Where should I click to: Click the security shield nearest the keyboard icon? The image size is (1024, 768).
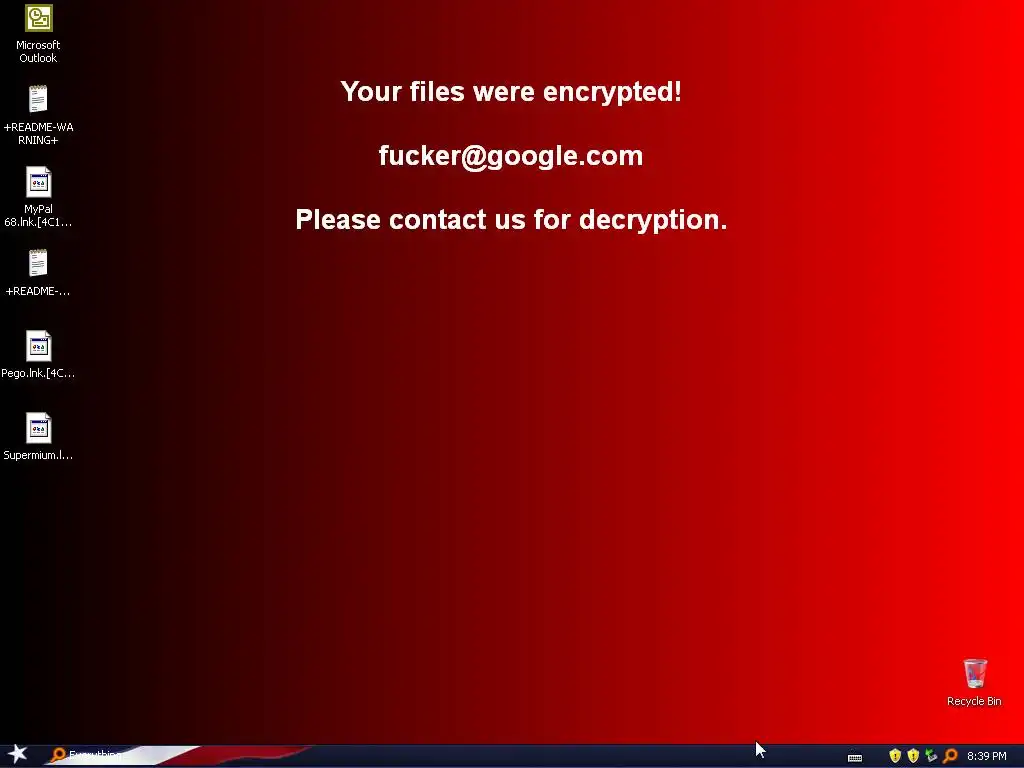click(x=895, y=756)
